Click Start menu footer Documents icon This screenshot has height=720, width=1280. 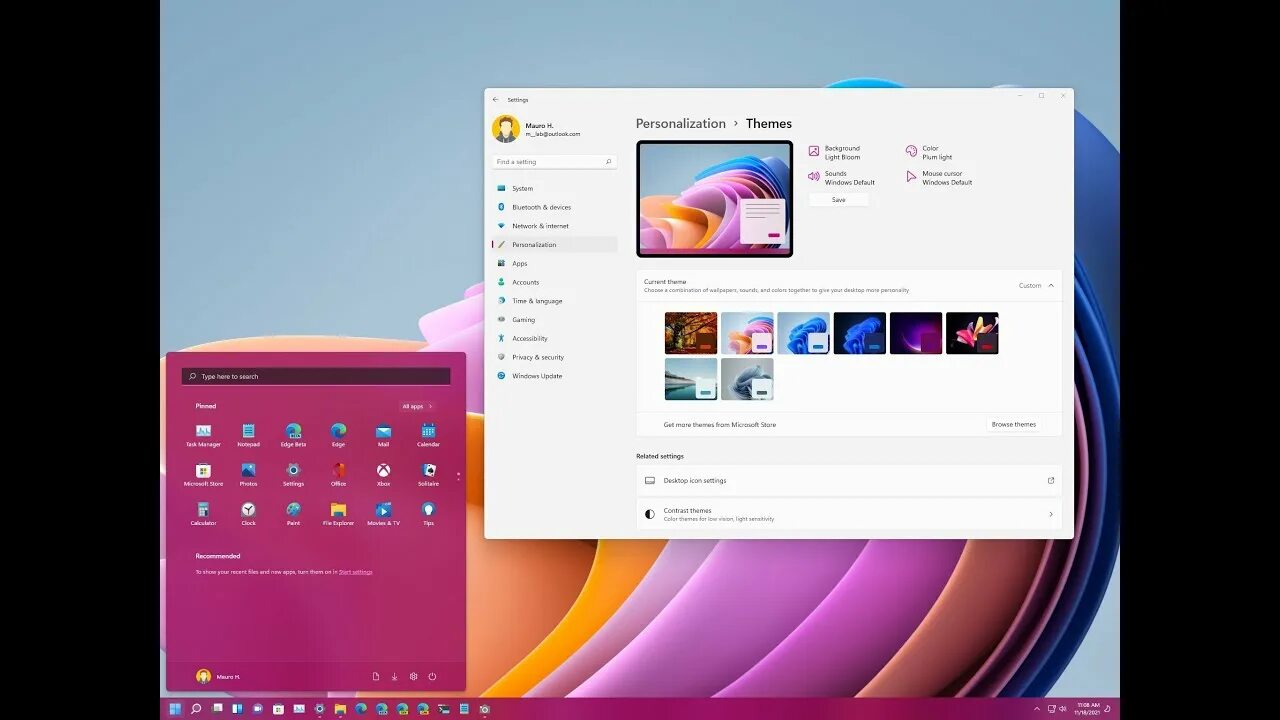[x=376, y=676]
